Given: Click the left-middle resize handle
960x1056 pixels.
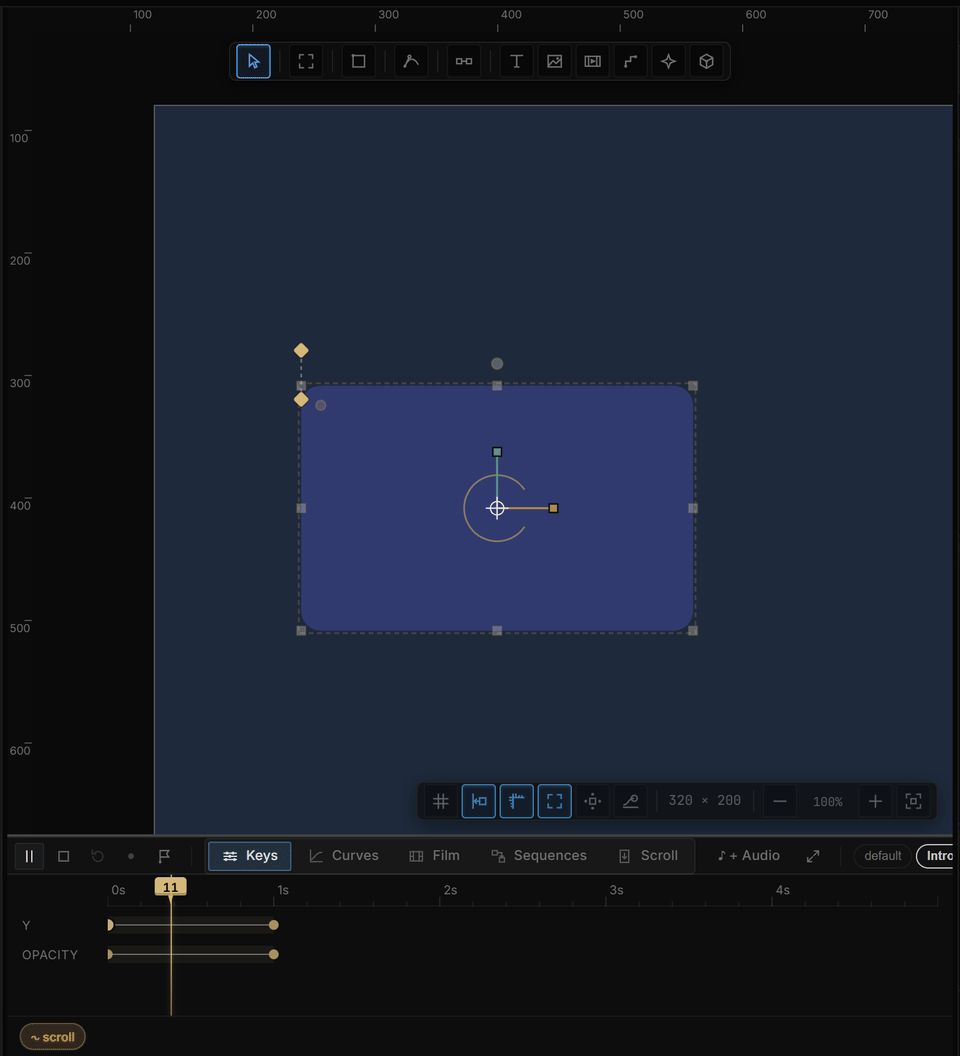Looking at the screenshot, I should (301, 508).
